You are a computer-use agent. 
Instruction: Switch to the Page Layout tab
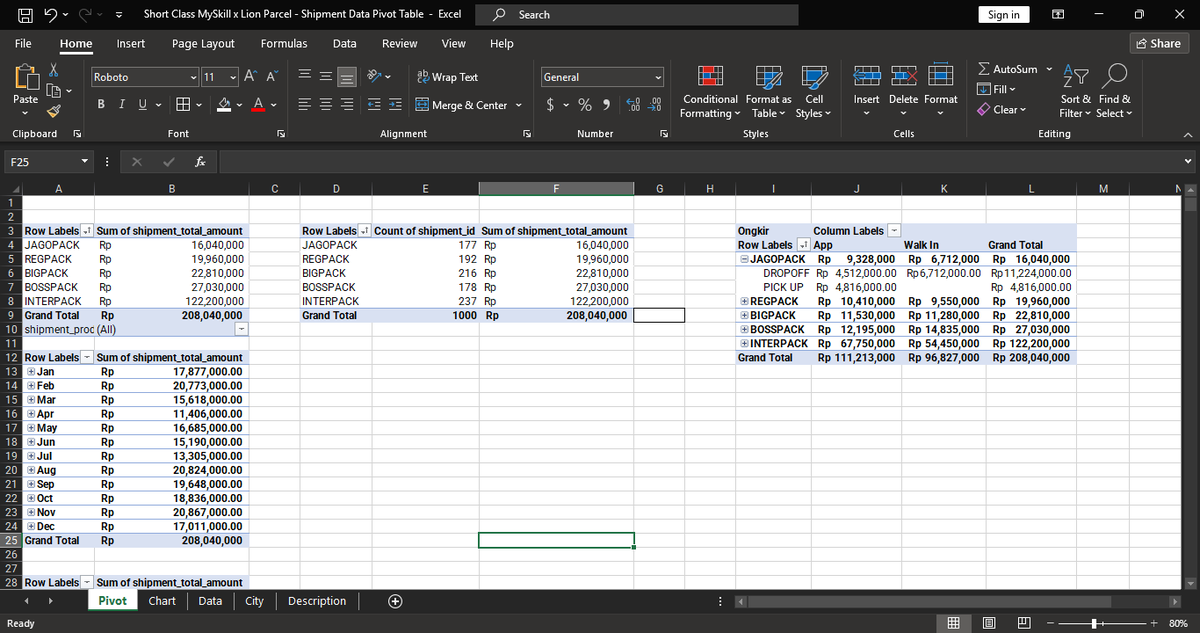(x=203, y=43)
